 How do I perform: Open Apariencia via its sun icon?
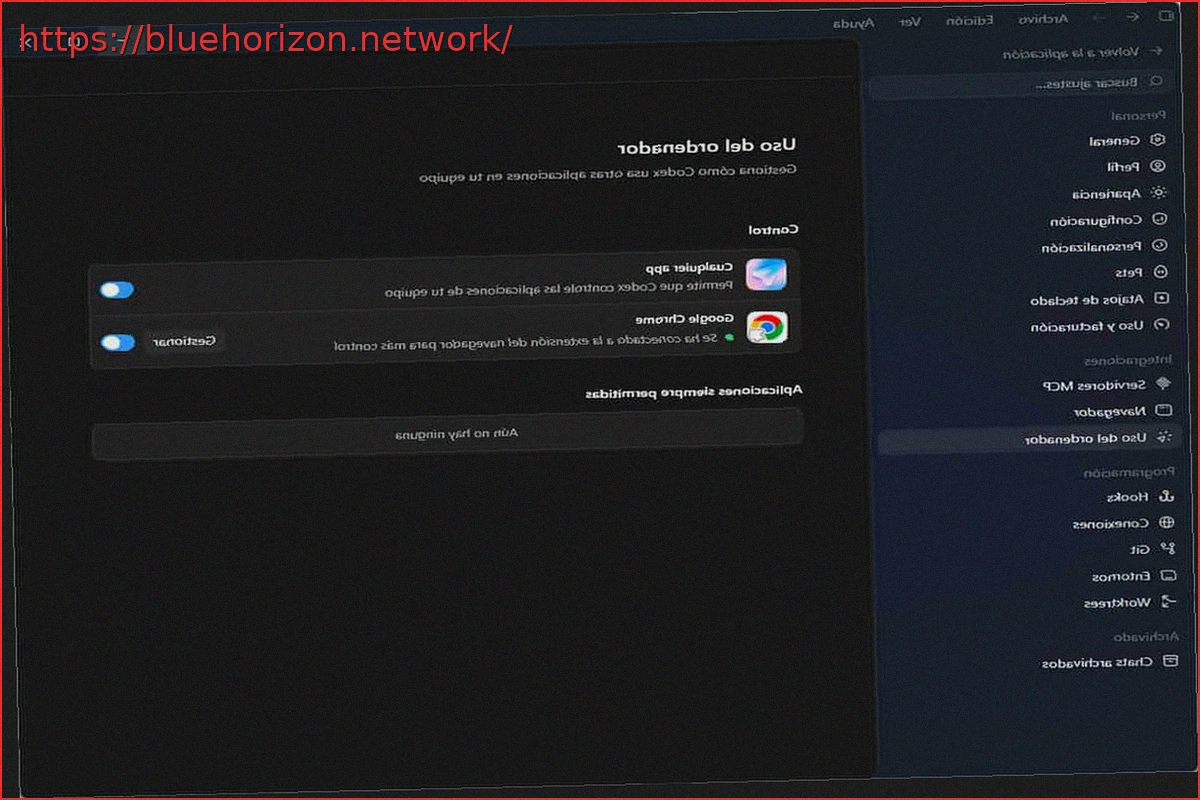point(1159,193)
